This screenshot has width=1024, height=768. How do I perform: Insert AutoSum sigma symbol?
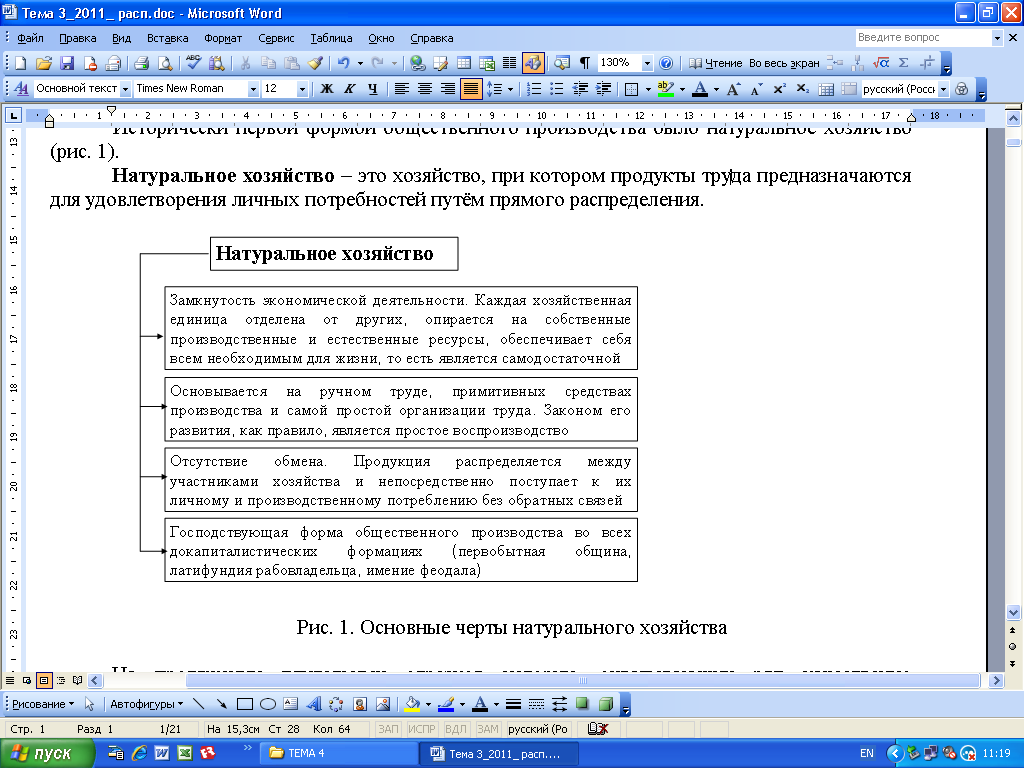(904, 63)
